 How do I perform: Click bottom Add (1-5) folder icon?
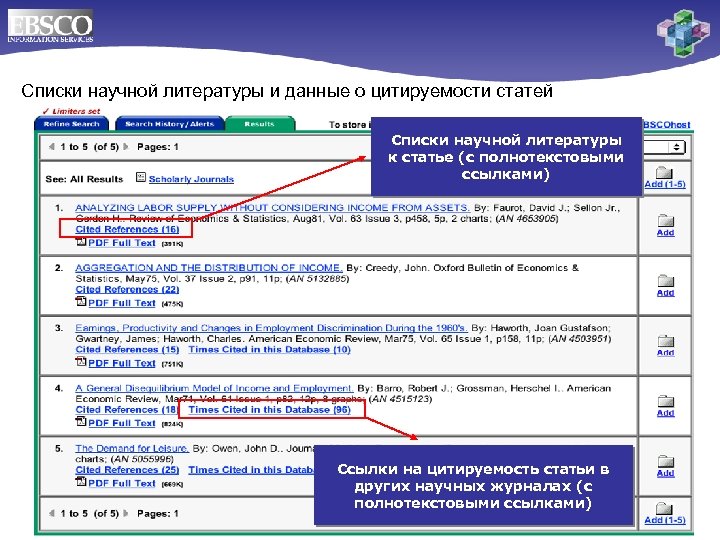click(x=664, y=508)
